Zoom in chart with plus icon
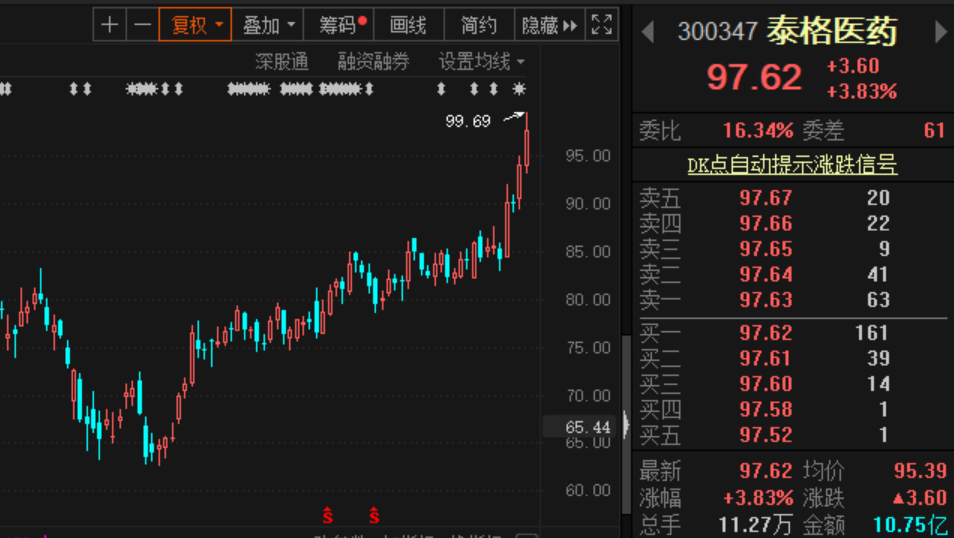This screenshot has height=538, width=954. coord(110,25)
